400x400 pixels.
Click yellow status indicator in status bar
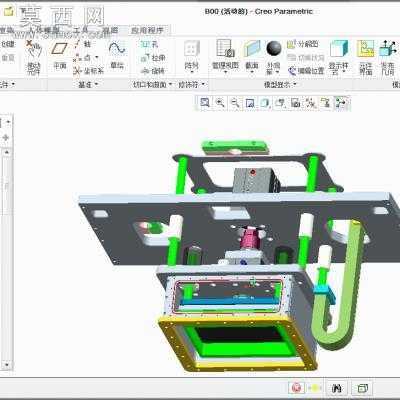315,388
